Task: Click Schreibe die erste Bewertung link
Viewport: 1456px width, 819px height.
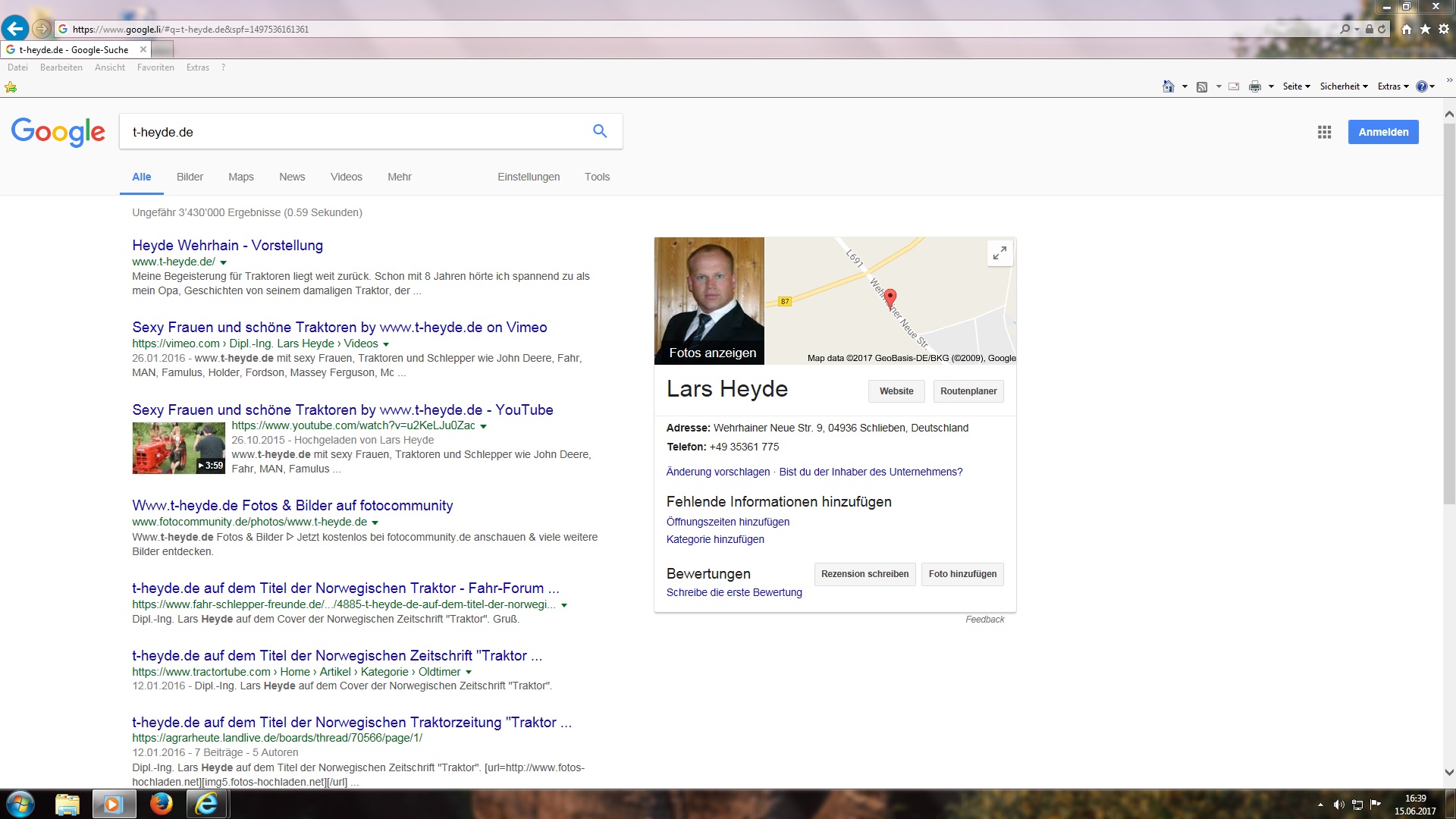Action: pyautogui.click(x=734, y=592)
